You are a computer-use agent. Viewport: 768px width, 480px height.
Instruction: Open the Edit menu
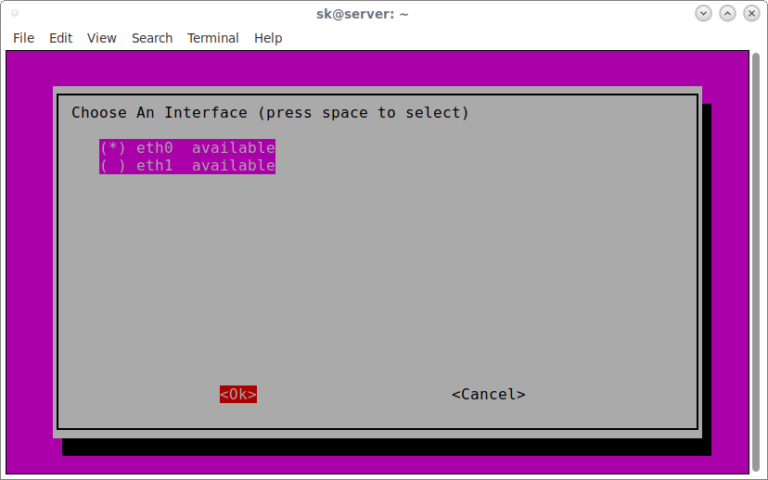tap(61, 38)
